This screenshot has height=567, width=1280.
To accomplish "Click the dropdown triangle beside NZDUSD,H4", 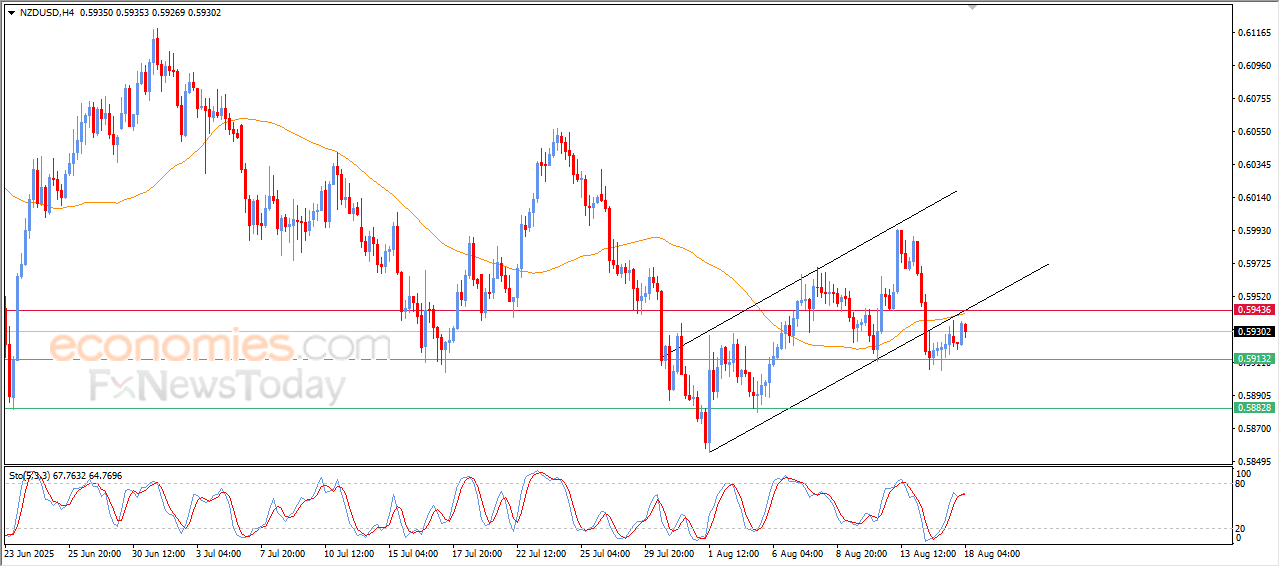I will [11, 13].
